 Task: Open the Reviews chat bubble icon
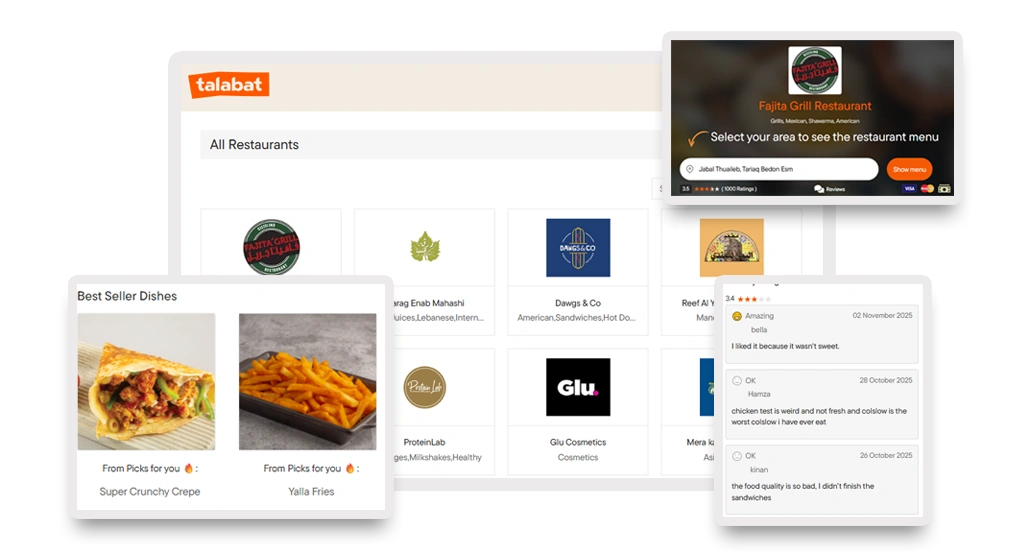[x=819, y=189]
